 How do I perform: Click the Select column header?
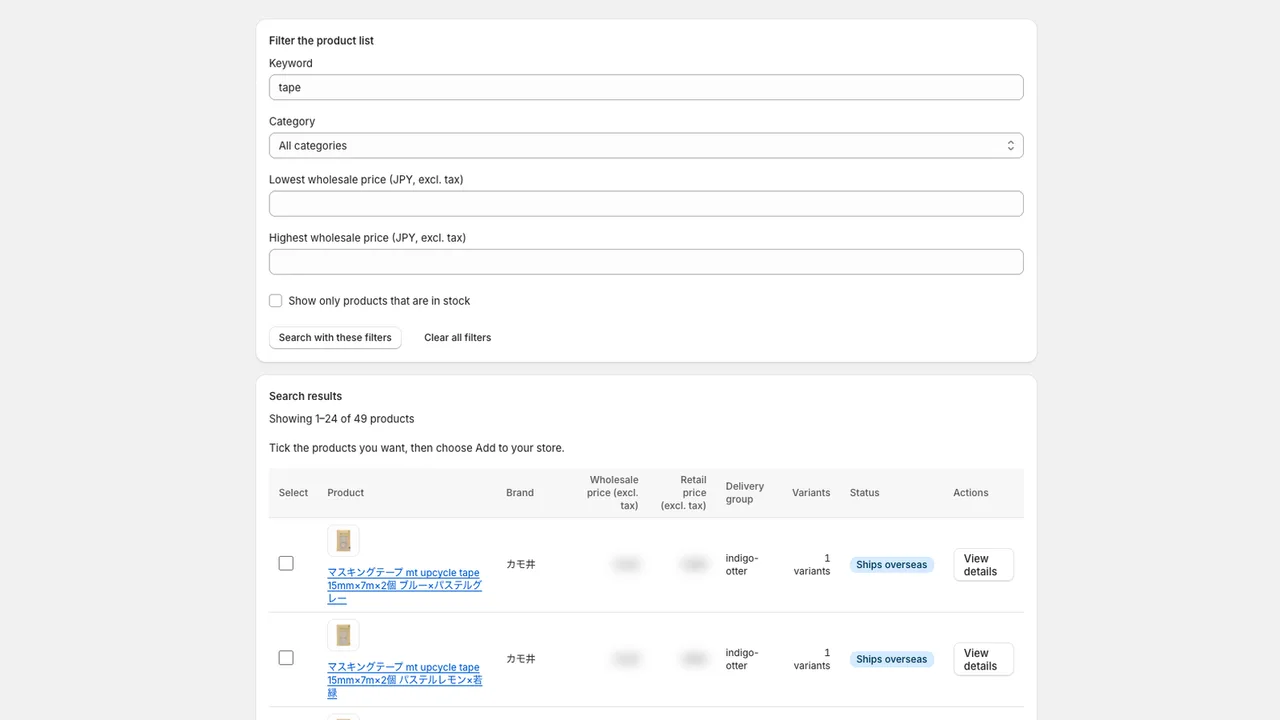[x=294, y=492]
